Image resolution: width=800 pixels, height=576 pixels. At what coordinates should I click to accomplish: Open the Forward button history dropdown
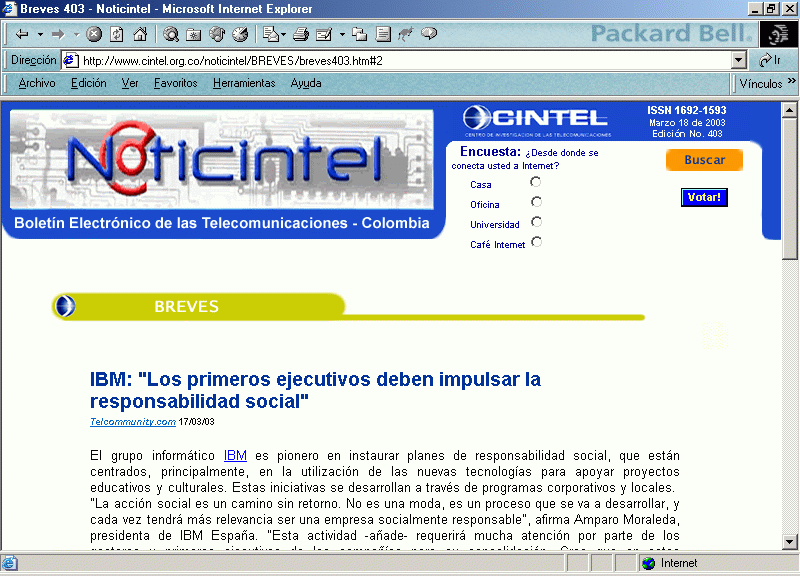coord(77,34)
